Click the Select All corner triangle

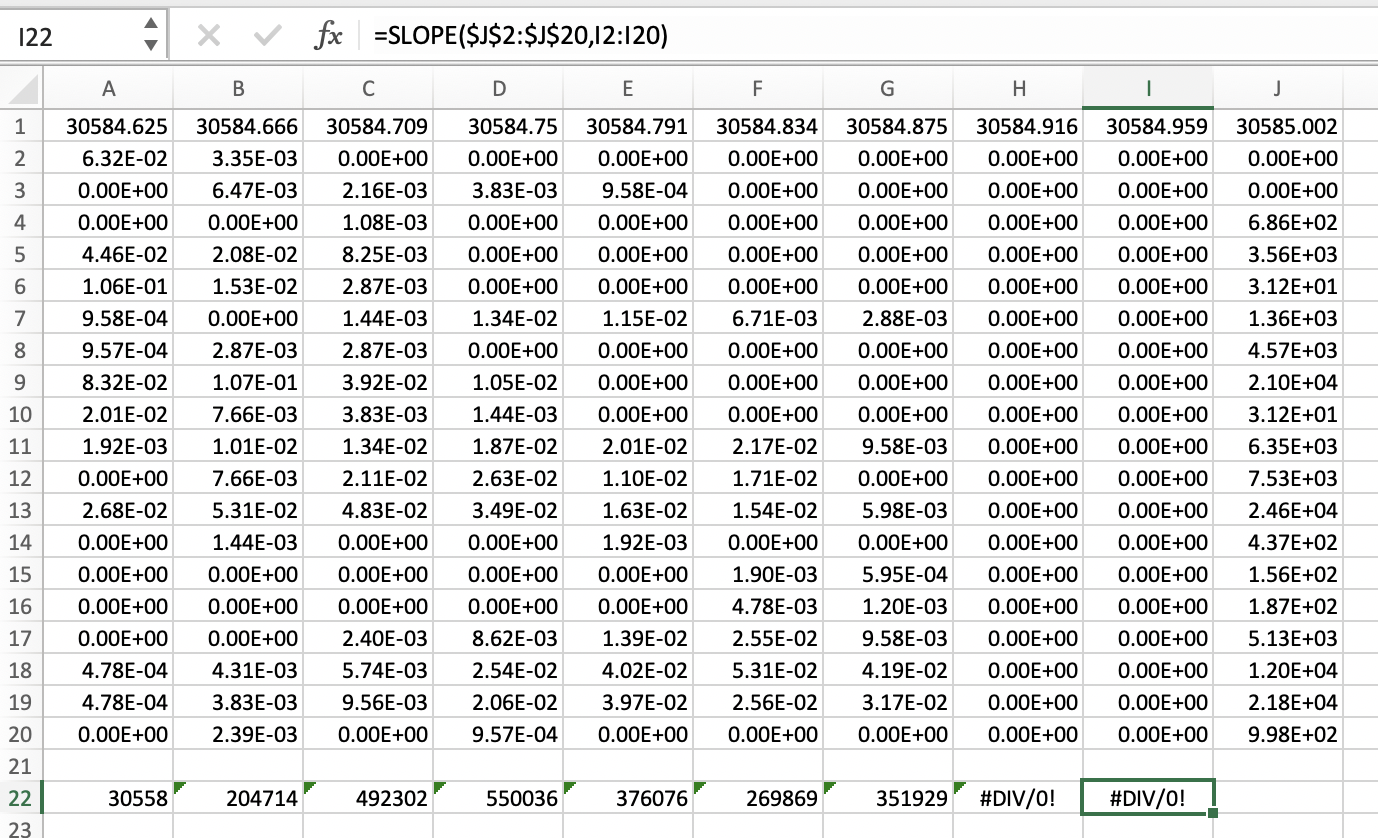21,88
